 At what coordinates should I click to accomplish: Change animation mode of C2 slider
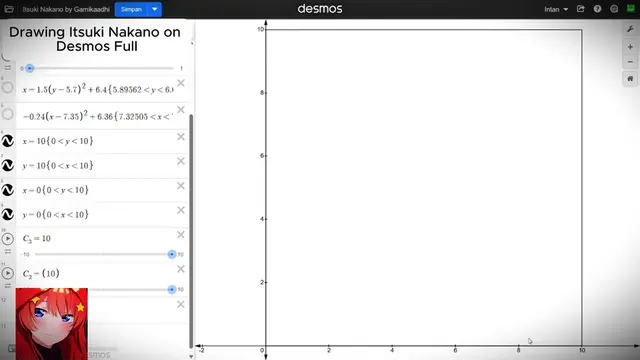[8, 286]
